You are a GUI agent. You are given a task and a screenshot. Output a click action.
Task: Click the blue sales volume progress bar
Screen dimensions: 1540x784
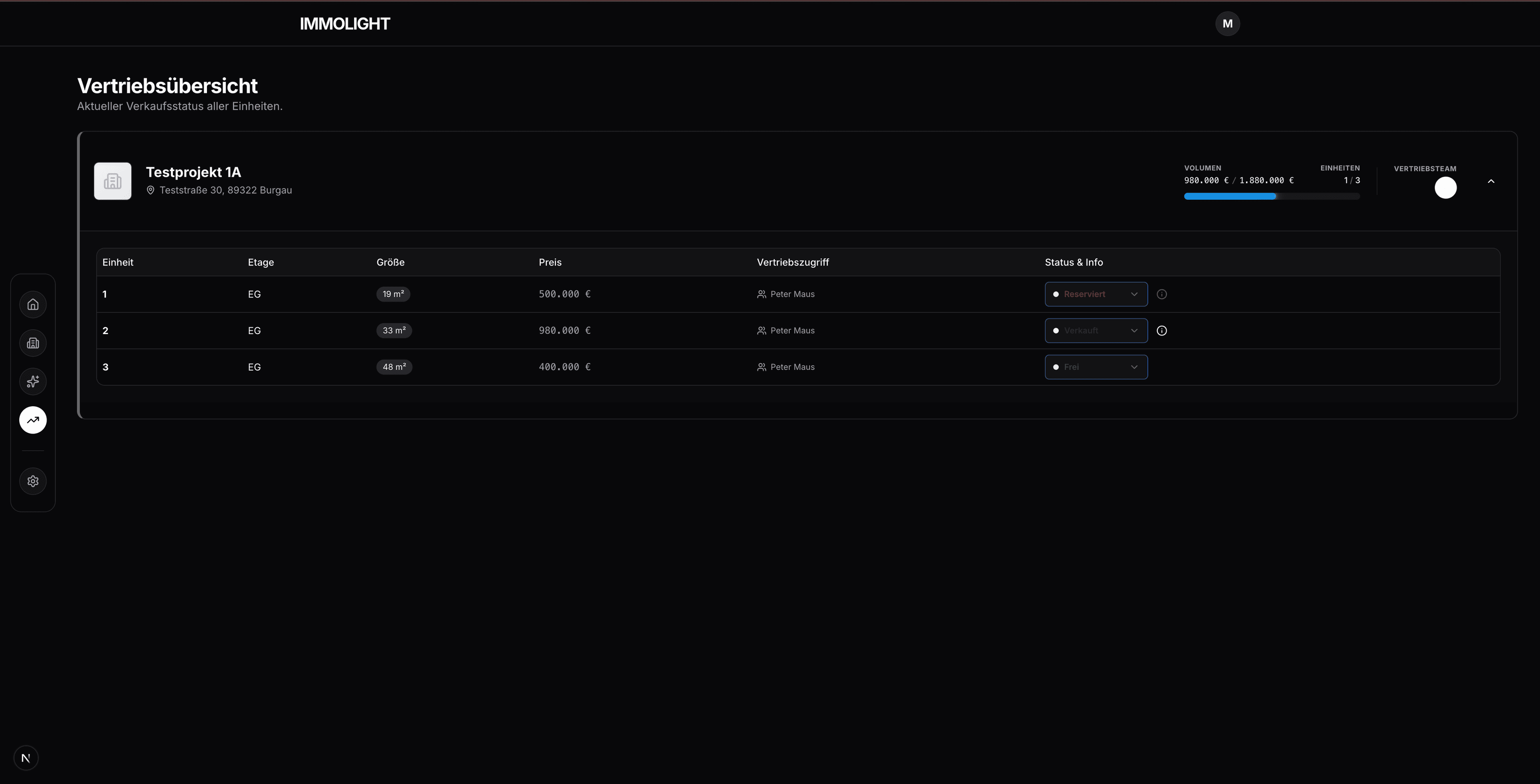(x=1230, y=196)
